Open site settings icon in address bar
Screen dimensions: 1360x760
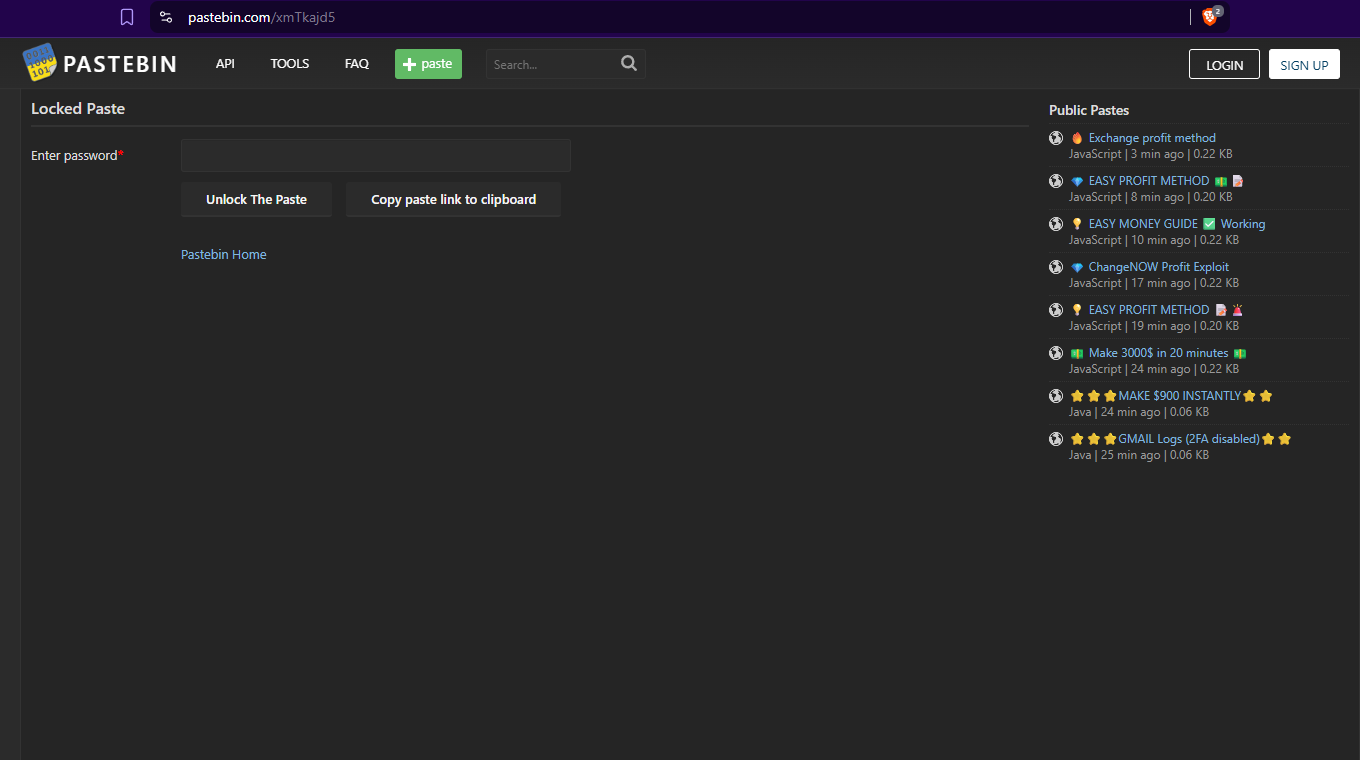pyautogui.click(x=166, y=17)
